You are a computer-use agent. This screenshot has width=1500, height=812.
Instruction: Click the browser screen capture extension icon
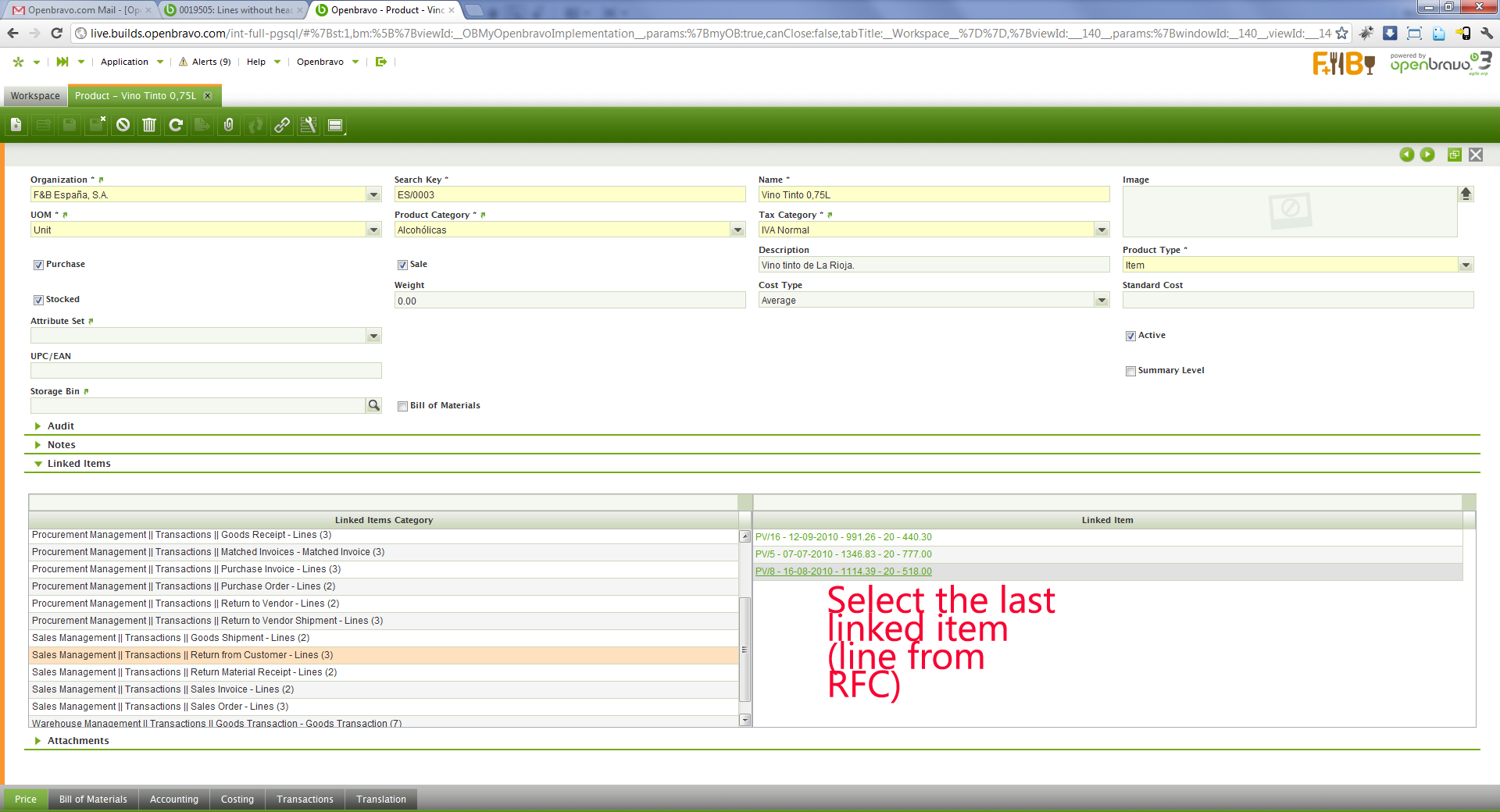pyautogui.click(x=1414, y=33)
